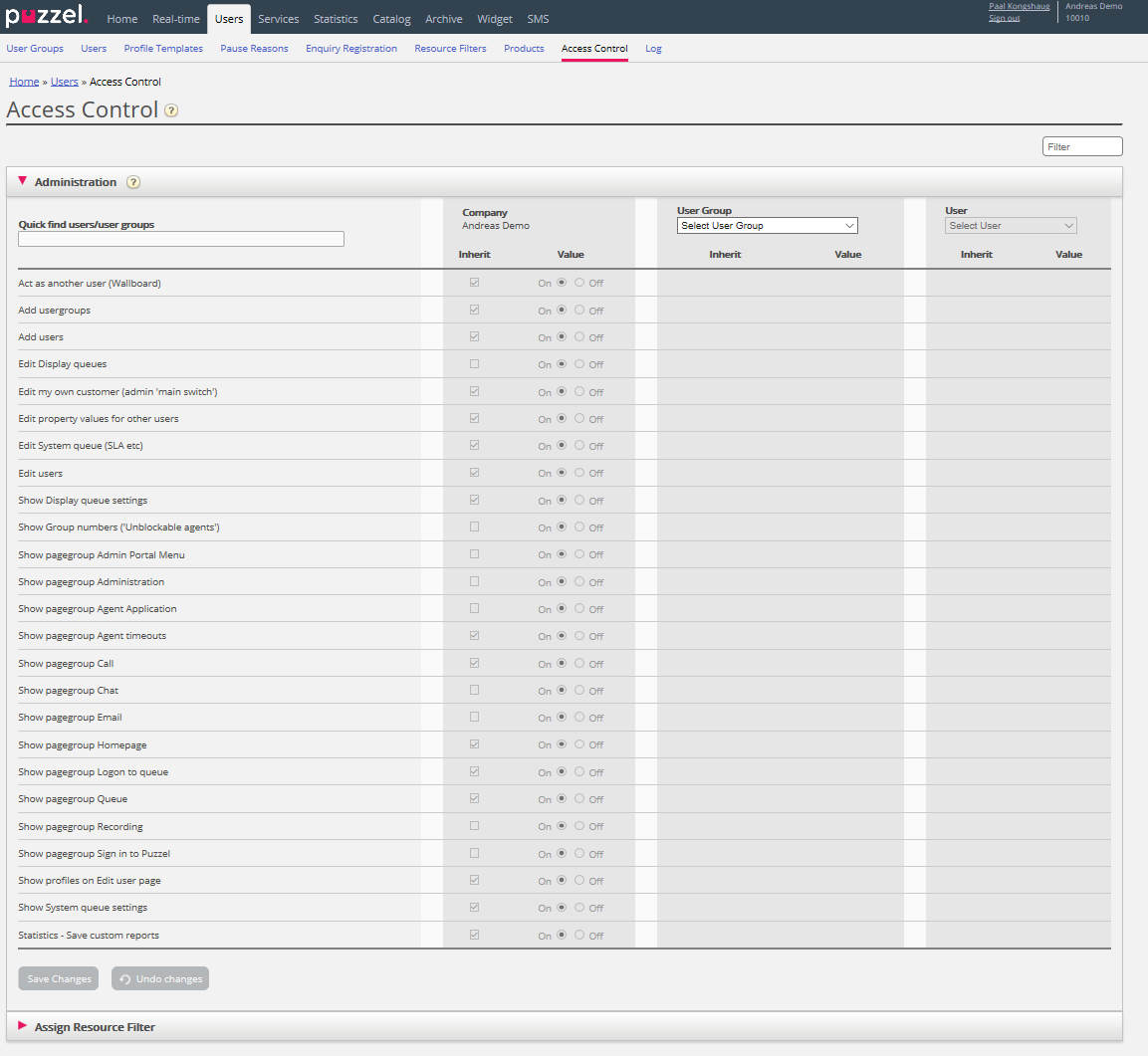Click the Puzzel logo
Screen dimensions: 1148x1056
pyautogui.click(x=47, y=17)
